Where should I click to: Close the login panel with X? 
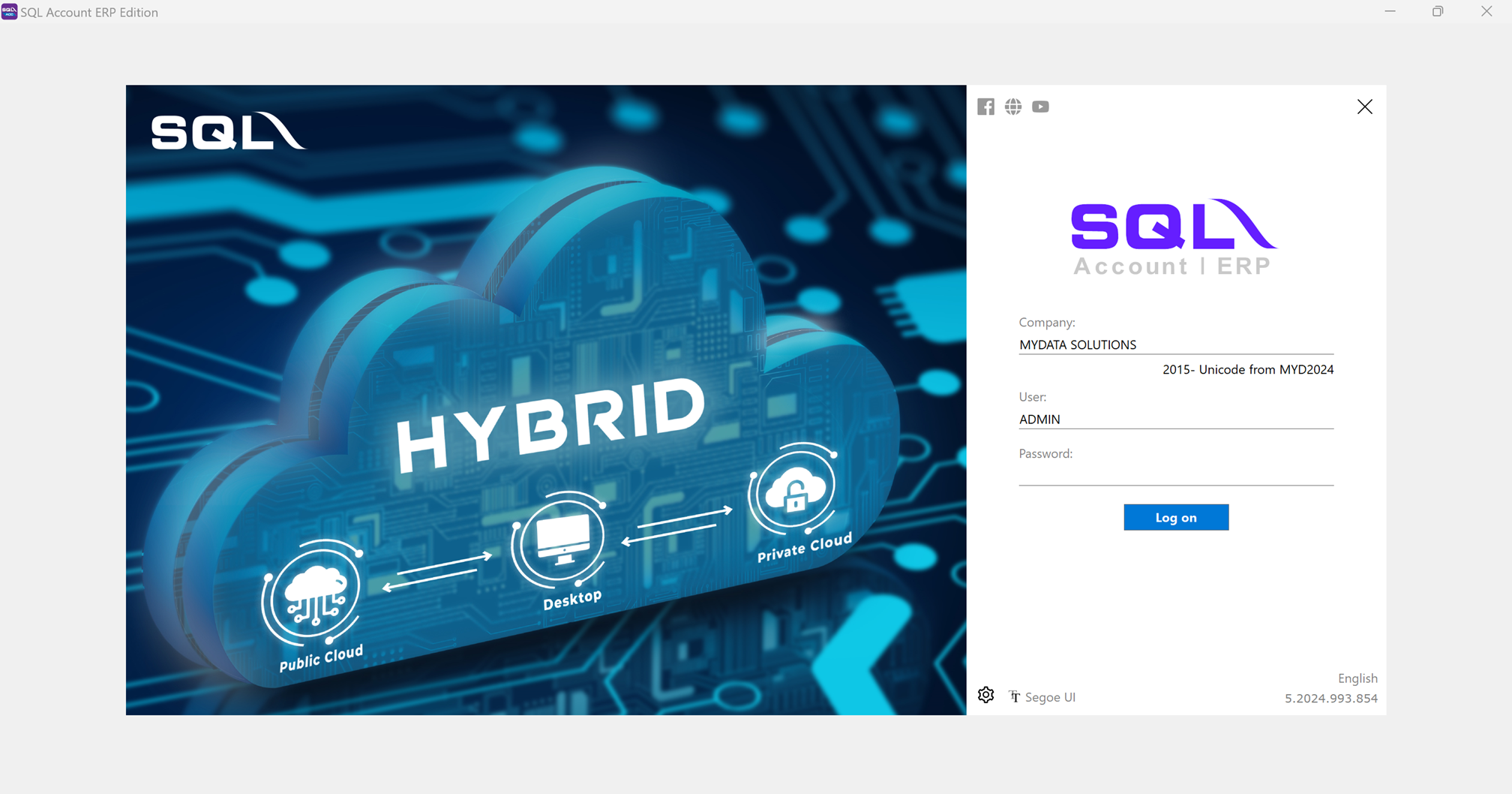[1364, 107]
